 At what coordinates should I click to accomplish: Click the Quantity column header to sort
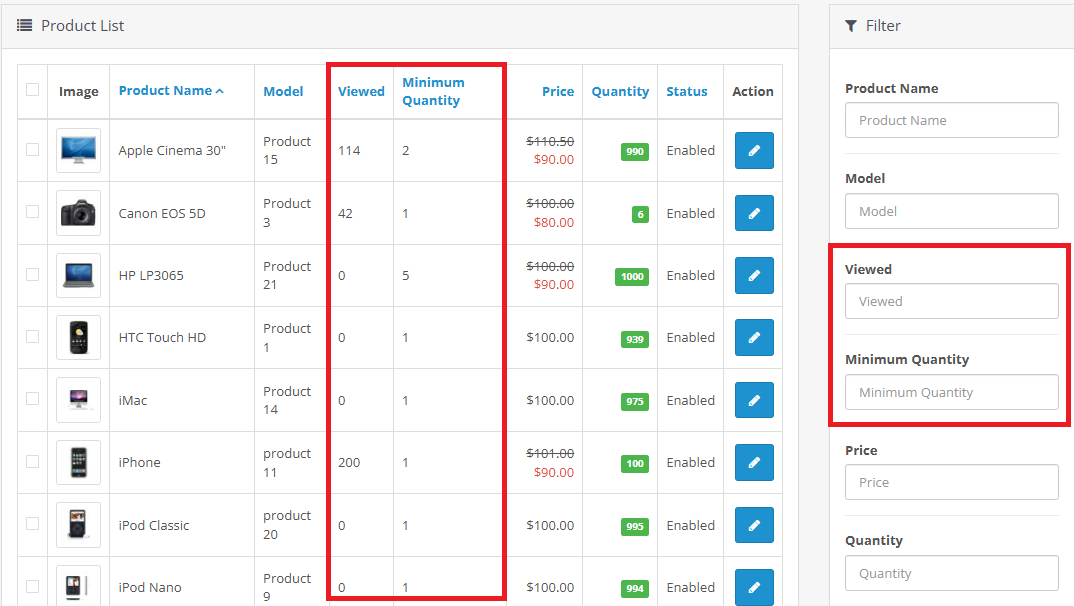tap(620, 91)
